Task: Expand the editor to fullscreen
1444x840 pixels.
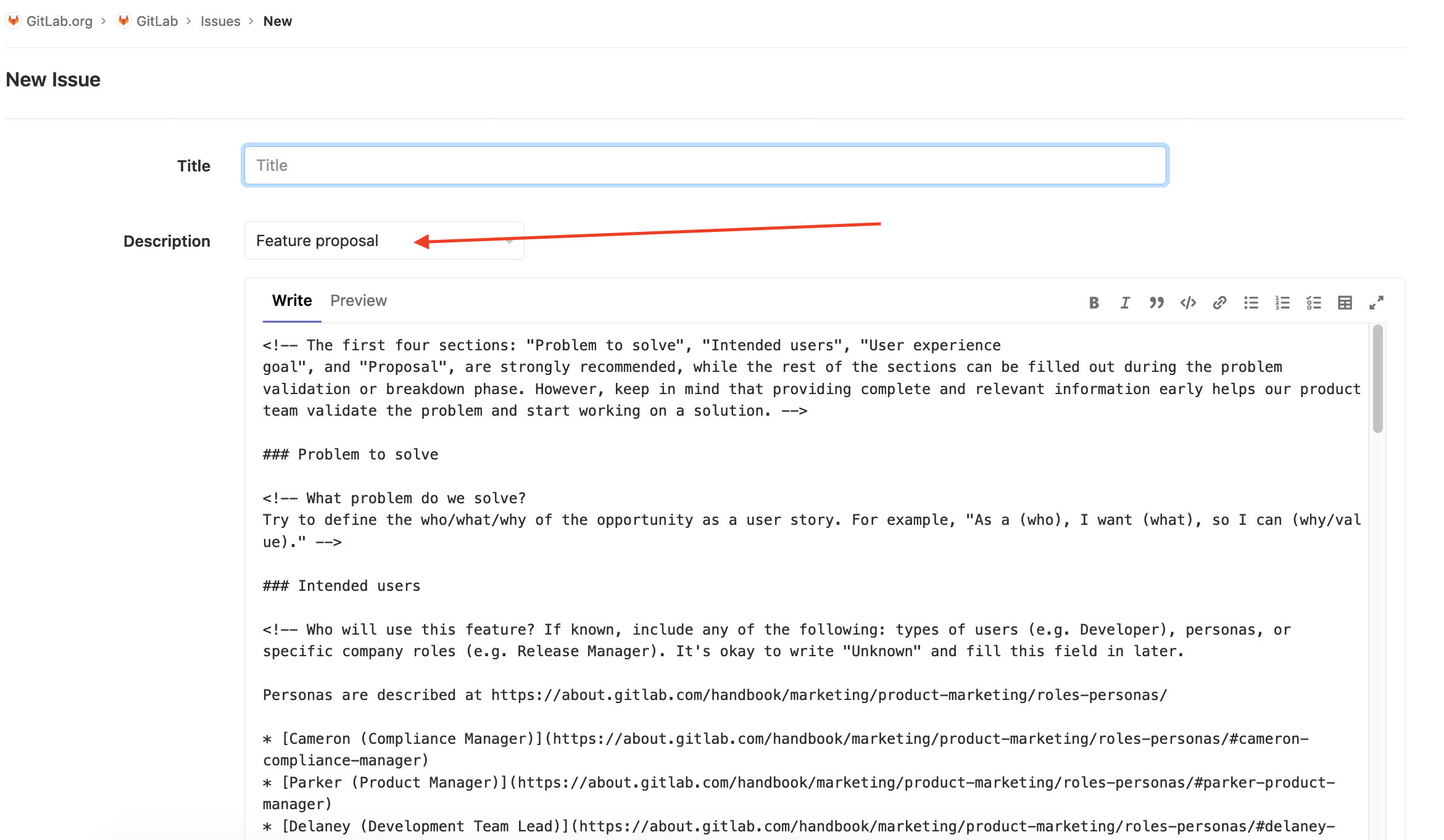Action: [1377, 303]
